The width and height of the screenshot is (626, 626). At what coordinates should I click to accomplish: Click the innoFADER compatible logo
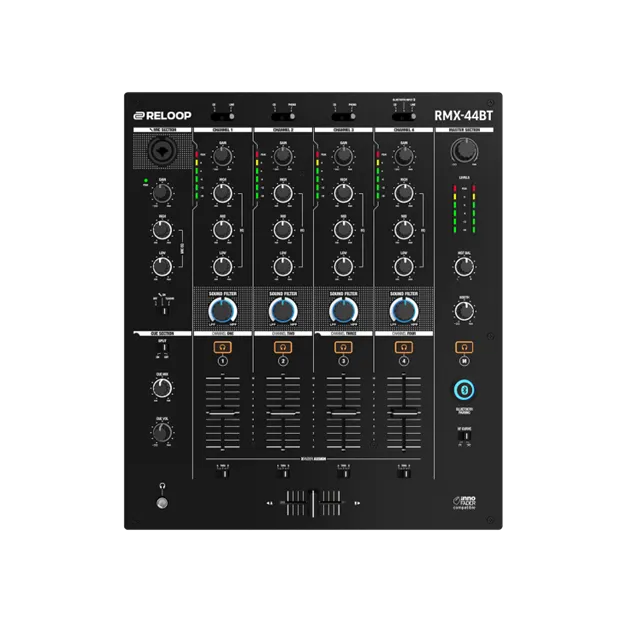click(x=464, y=503)
